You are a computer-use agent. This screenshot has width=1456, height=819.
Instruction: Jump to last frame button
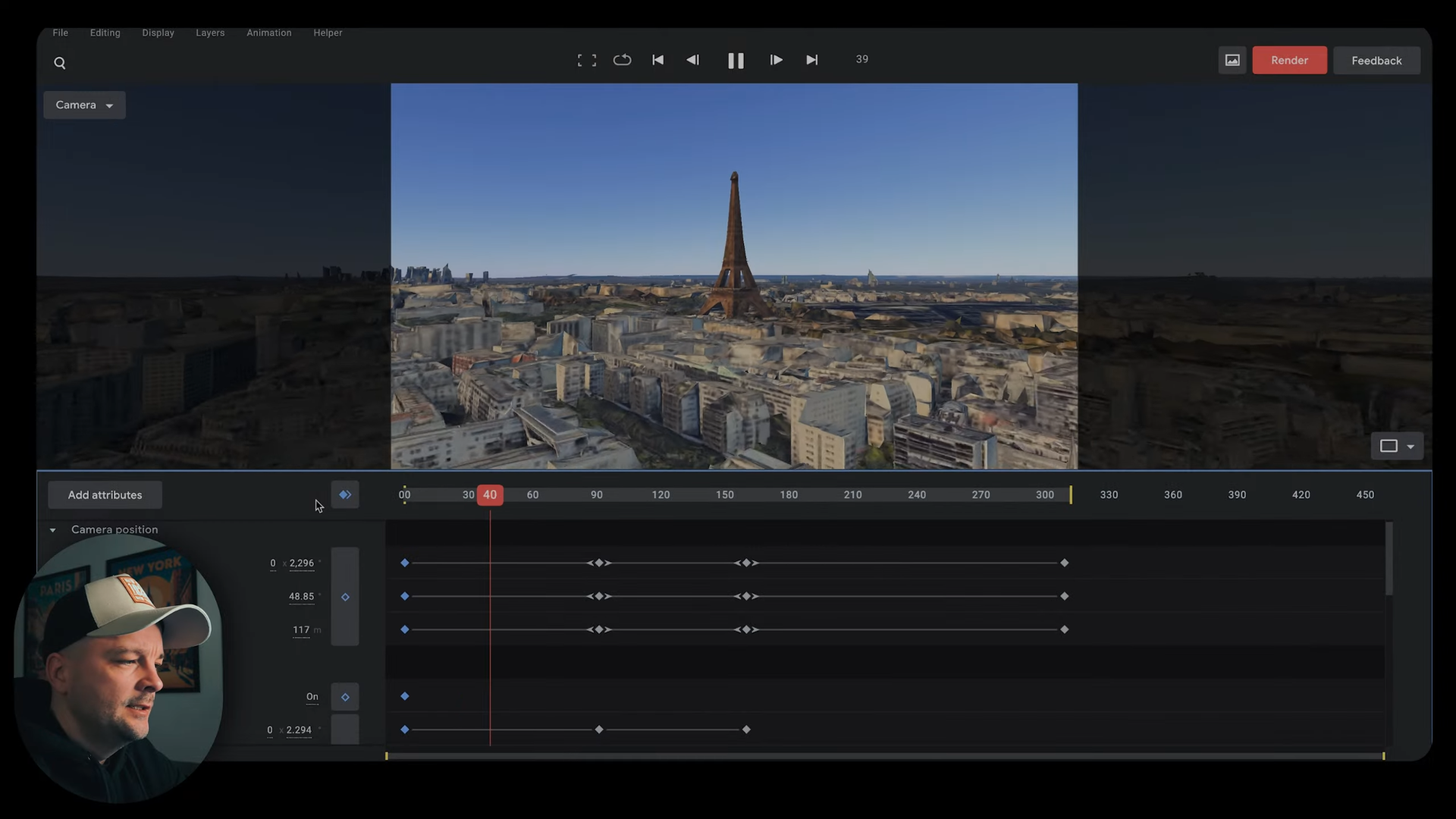click(811, 60)
